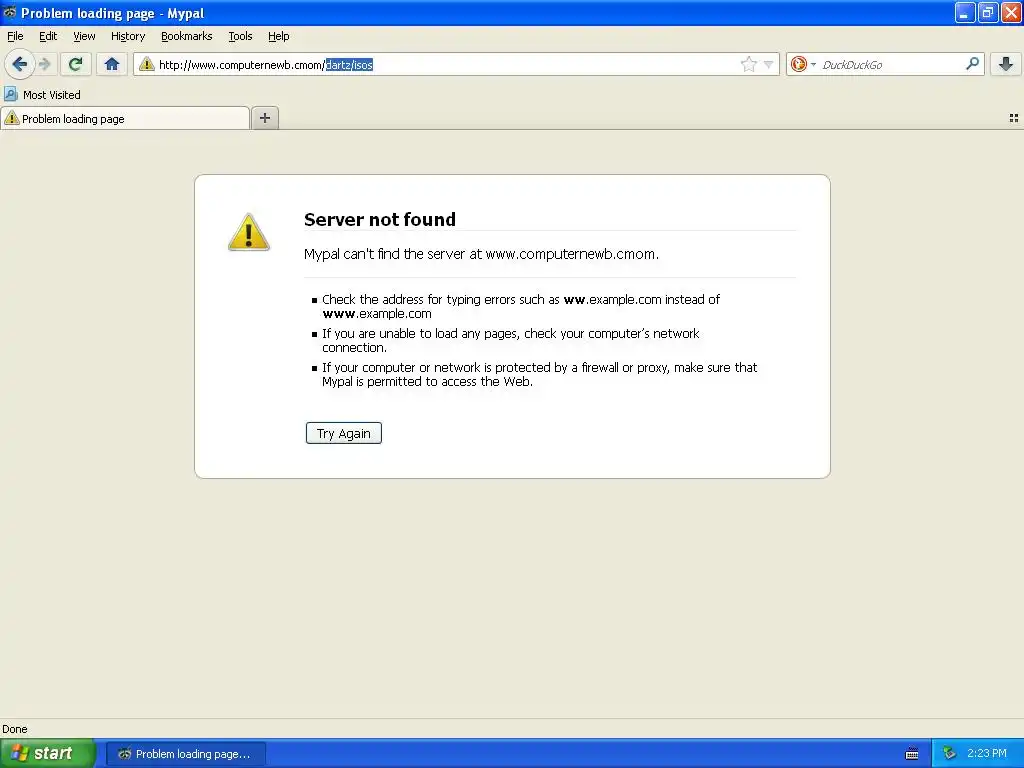Bookmark this page with the star icon
Viewport: 1024px width, 768px height.
(748, 64)
